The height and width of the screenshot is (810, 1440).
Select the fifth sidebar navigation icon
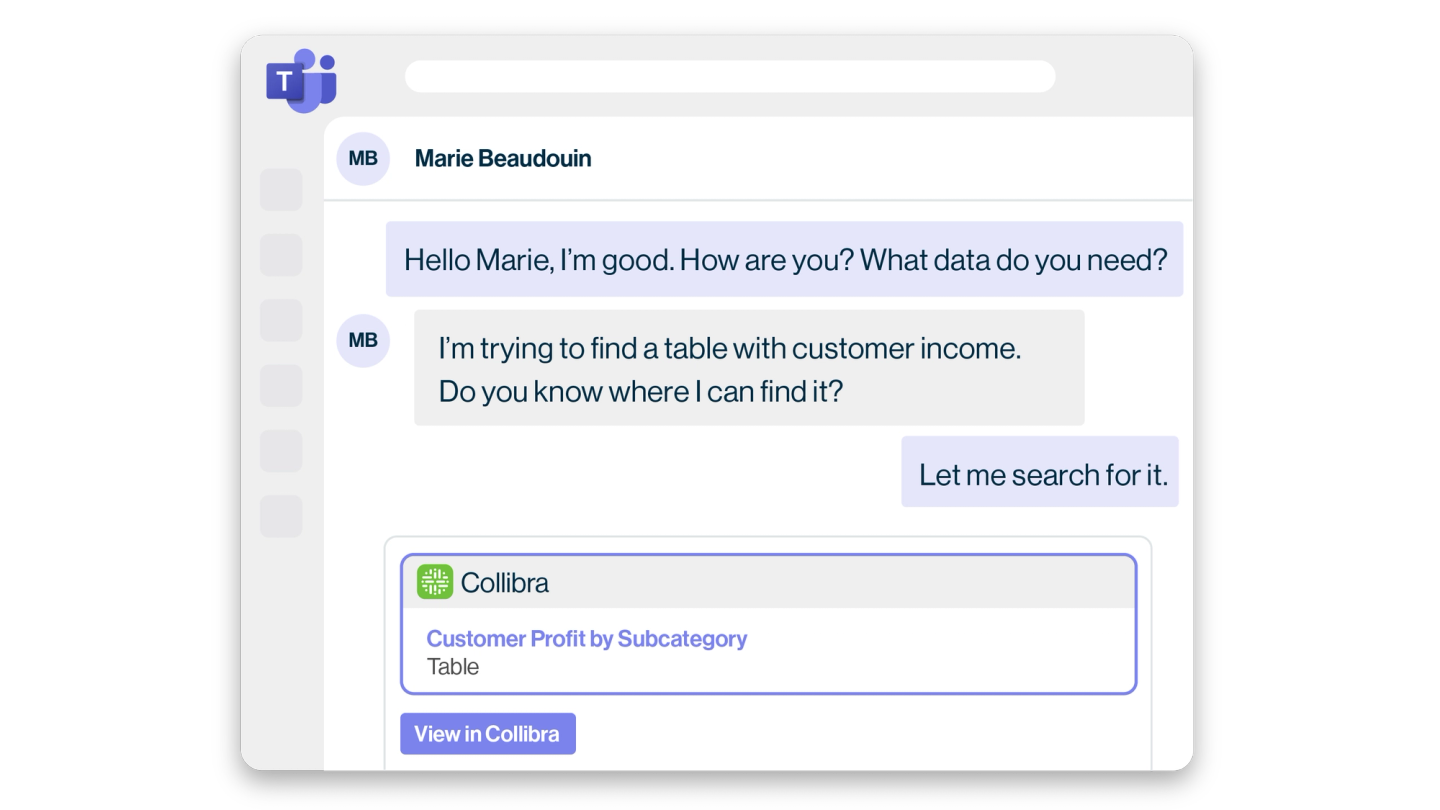coord(281,451)
